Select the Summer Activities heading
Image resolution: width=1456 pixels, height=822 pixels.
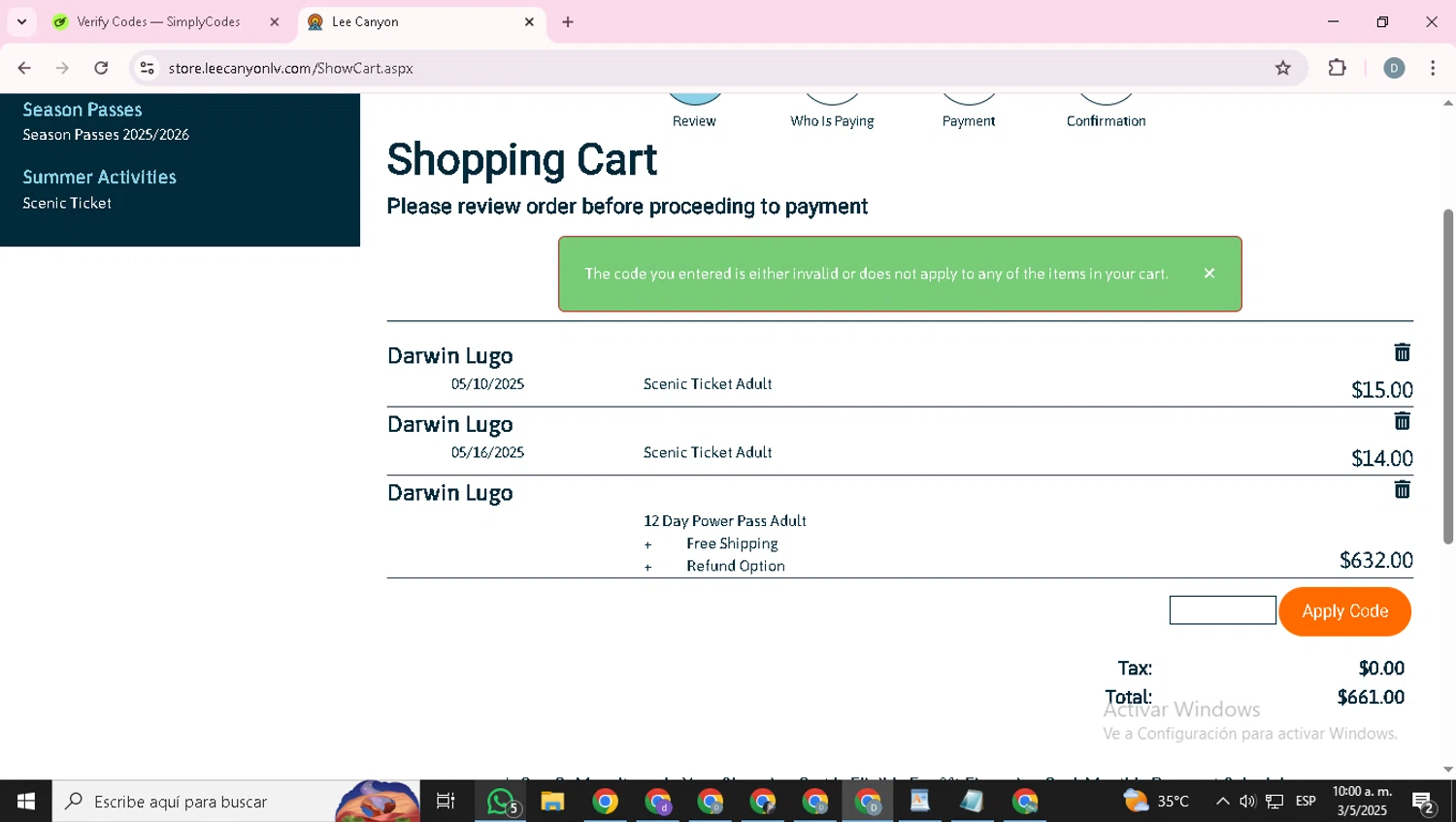[99, 177]
